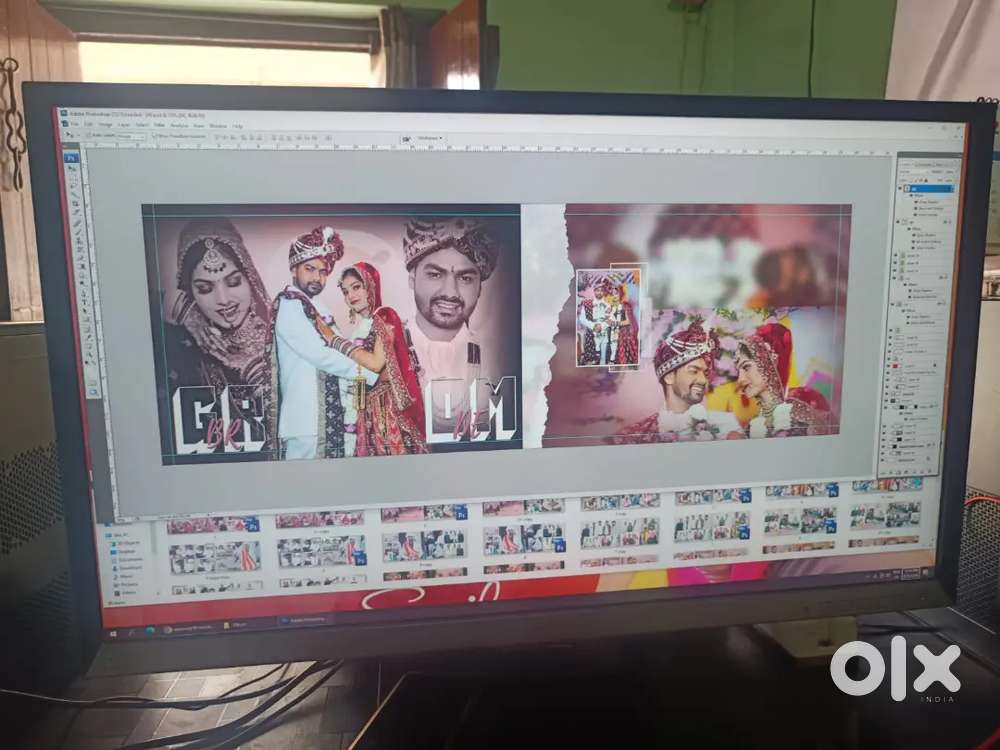Image resolution: width=1000 pixels, height=750 pixels.
Task: Toggle the Auto-Select checkbox
Action: [x=89, y=135]
